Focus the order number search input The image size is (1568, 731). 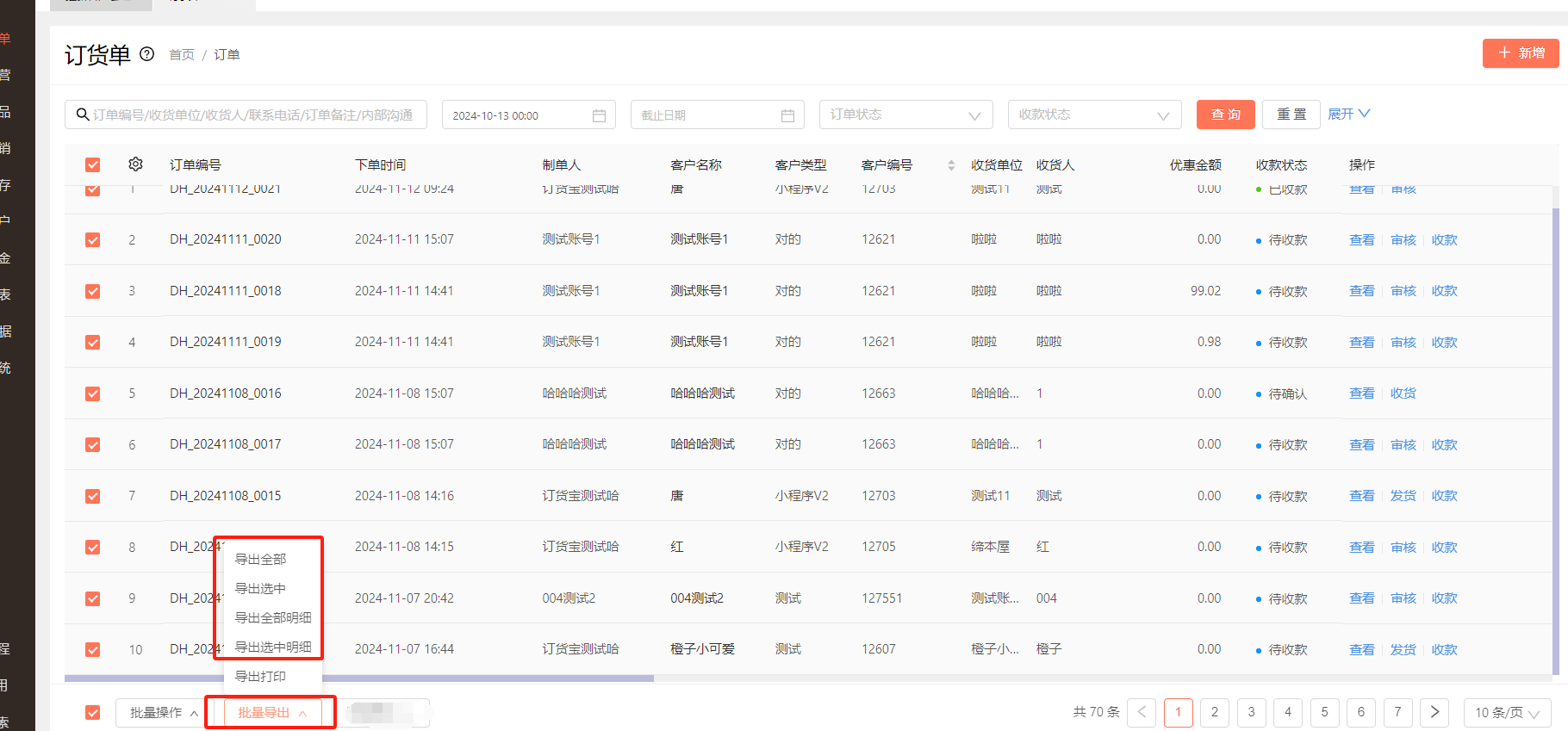pos(246,115)
